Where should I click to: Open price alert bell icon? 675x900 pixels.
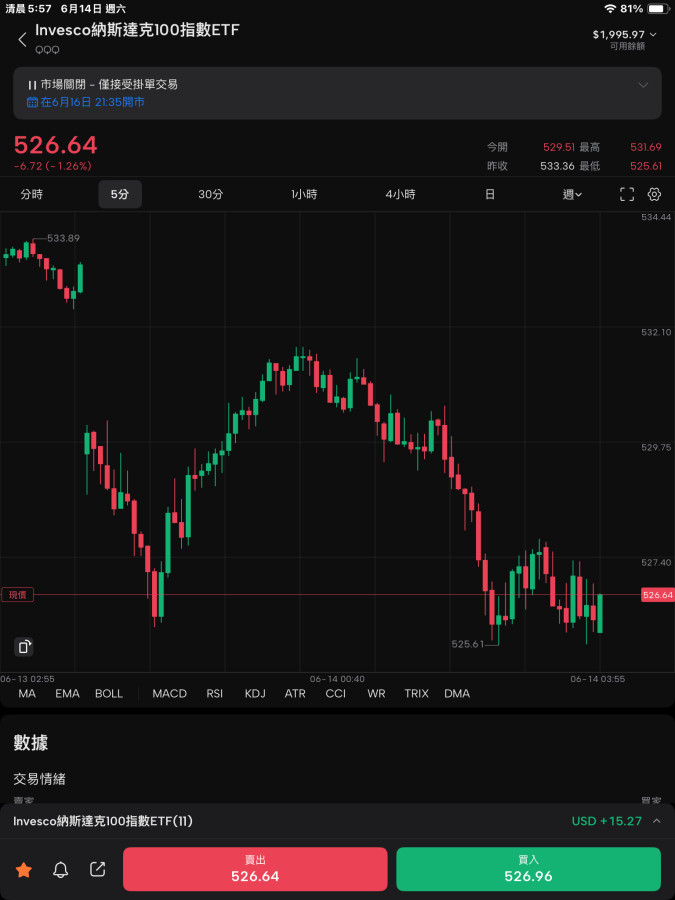pos(61,870)
